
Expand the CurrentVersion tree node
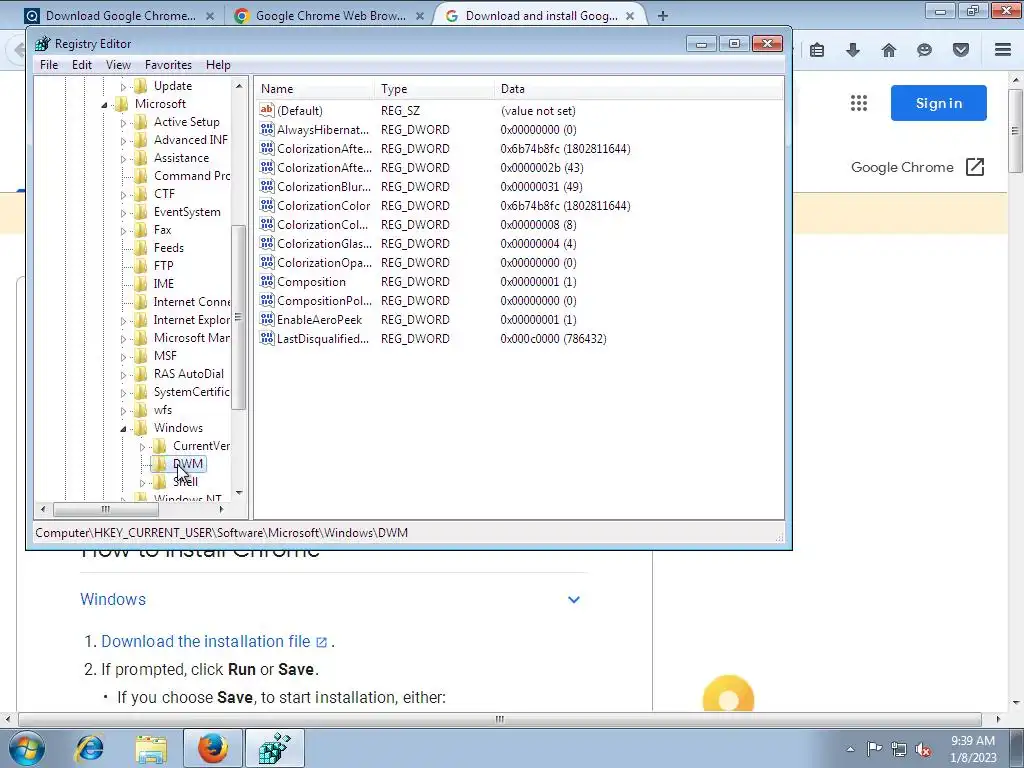(142, 447)
